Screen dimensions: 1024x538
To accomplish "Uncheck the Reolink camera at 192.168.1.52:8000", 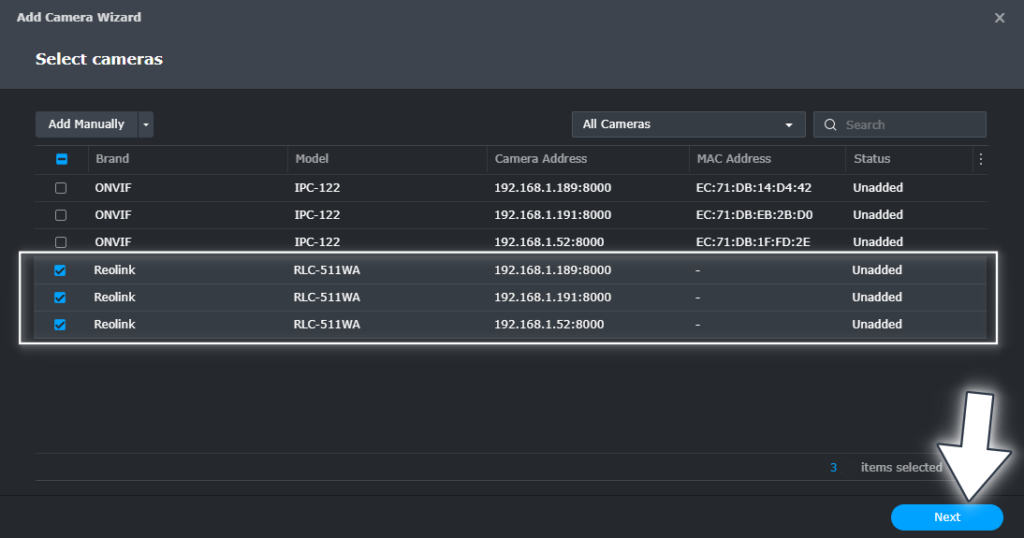I will point(60,324).
